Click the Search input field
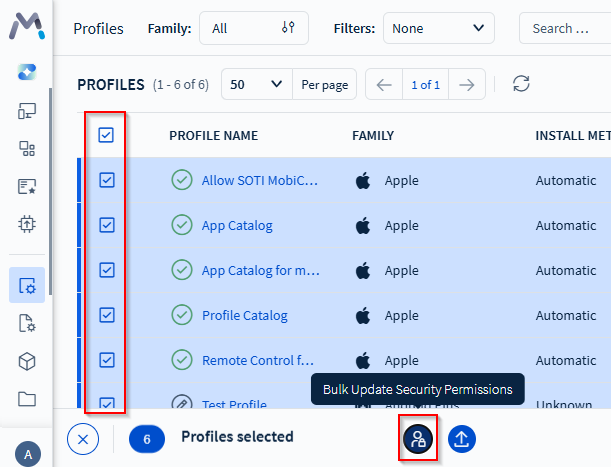This screenshot has width=611, height=467. pyautogui.click(x=568, y=28)
